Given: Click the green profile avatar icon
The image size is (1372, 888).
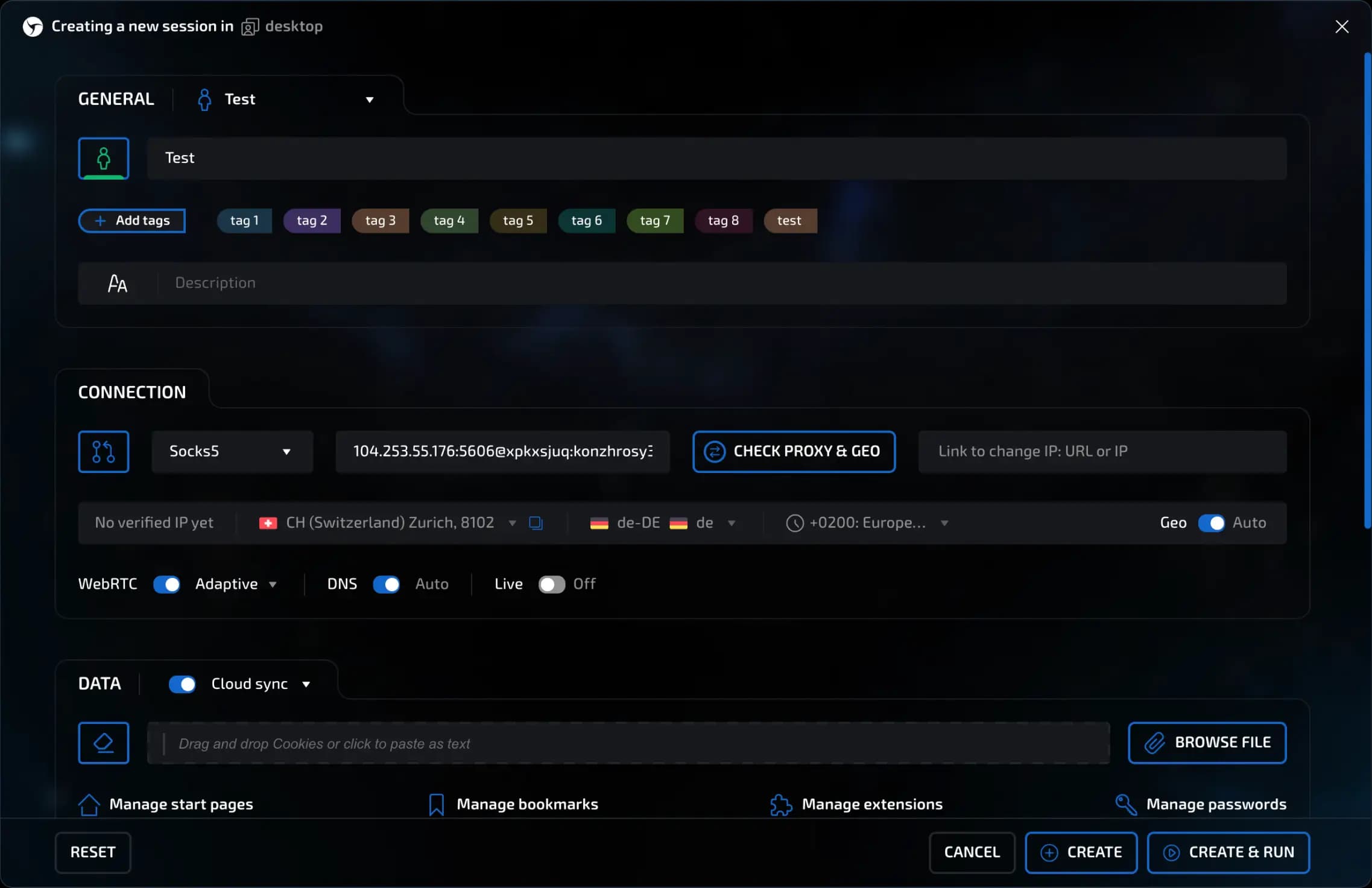Looking at the screenshot, I should (103, 158).
